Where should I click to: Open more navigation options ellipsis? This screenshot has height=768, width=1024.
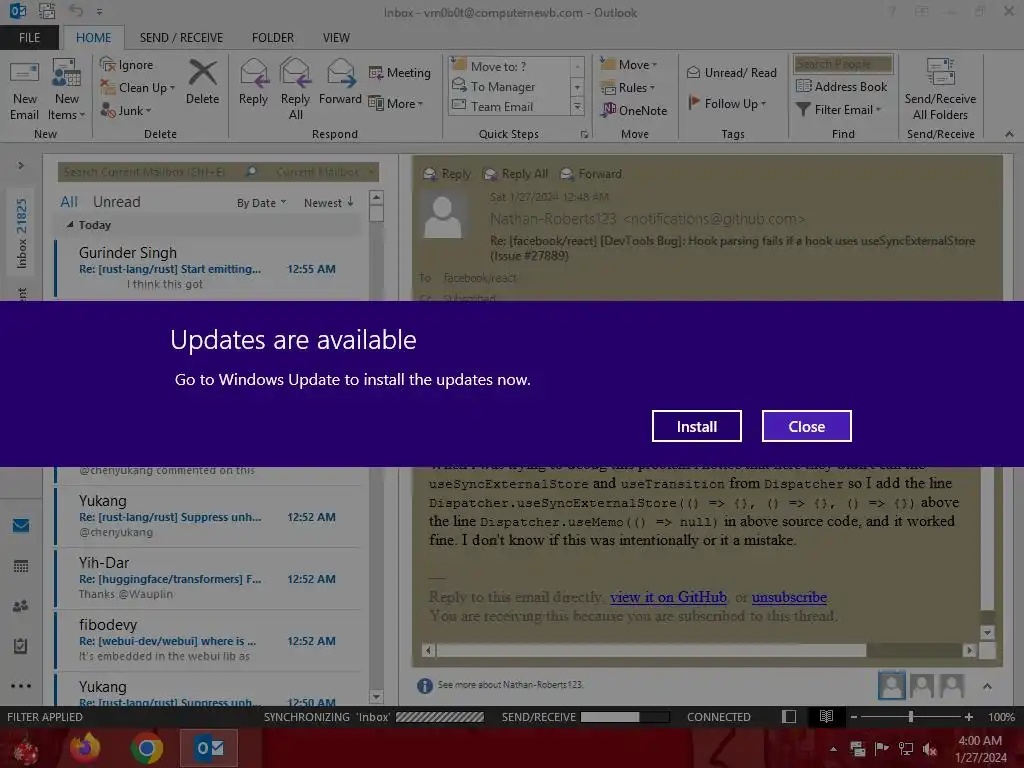point(21,686)
